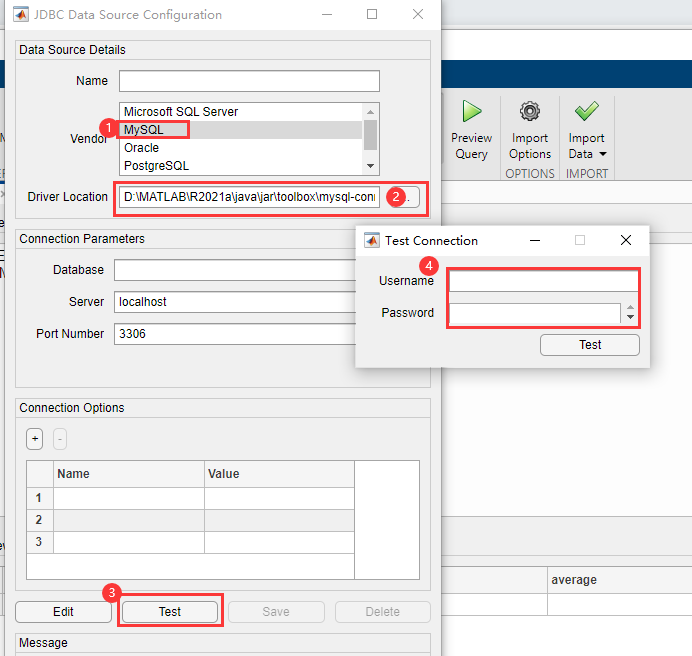Click the Username field in Test Connection
Image resolution: width=692 pixels, height=656 pixels.
click(544, 281)
